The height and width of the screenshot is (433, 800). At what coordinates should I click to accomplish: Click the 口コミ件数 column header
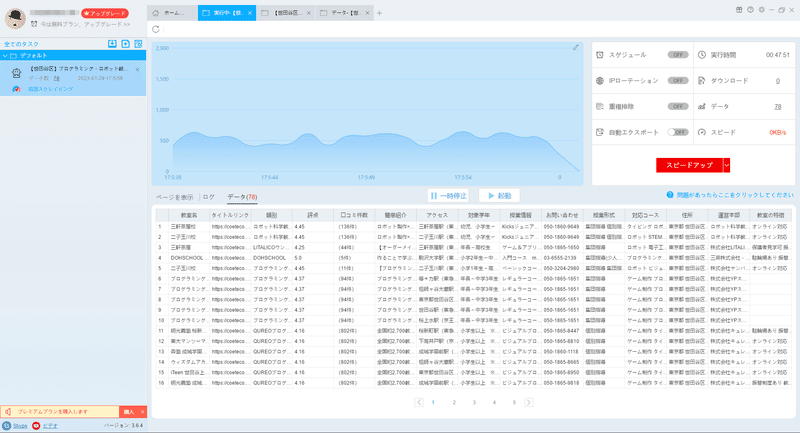coord(354,215)
